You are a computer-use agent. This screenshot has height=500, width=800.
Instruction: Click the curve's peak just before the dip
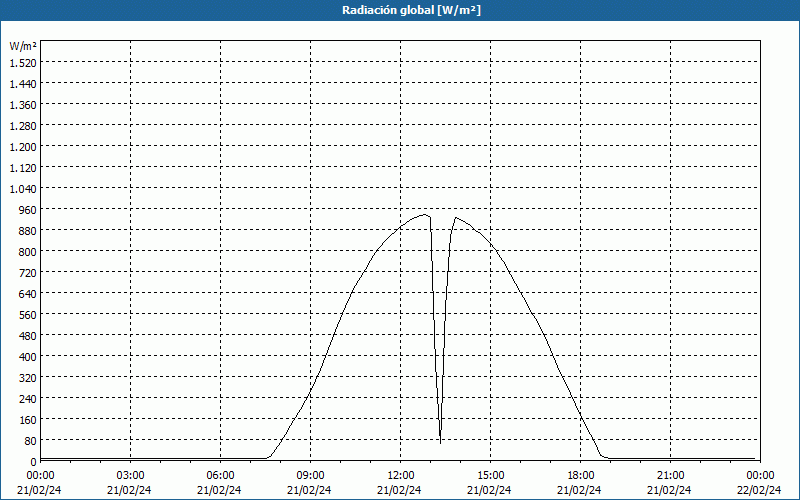[425, 214]
